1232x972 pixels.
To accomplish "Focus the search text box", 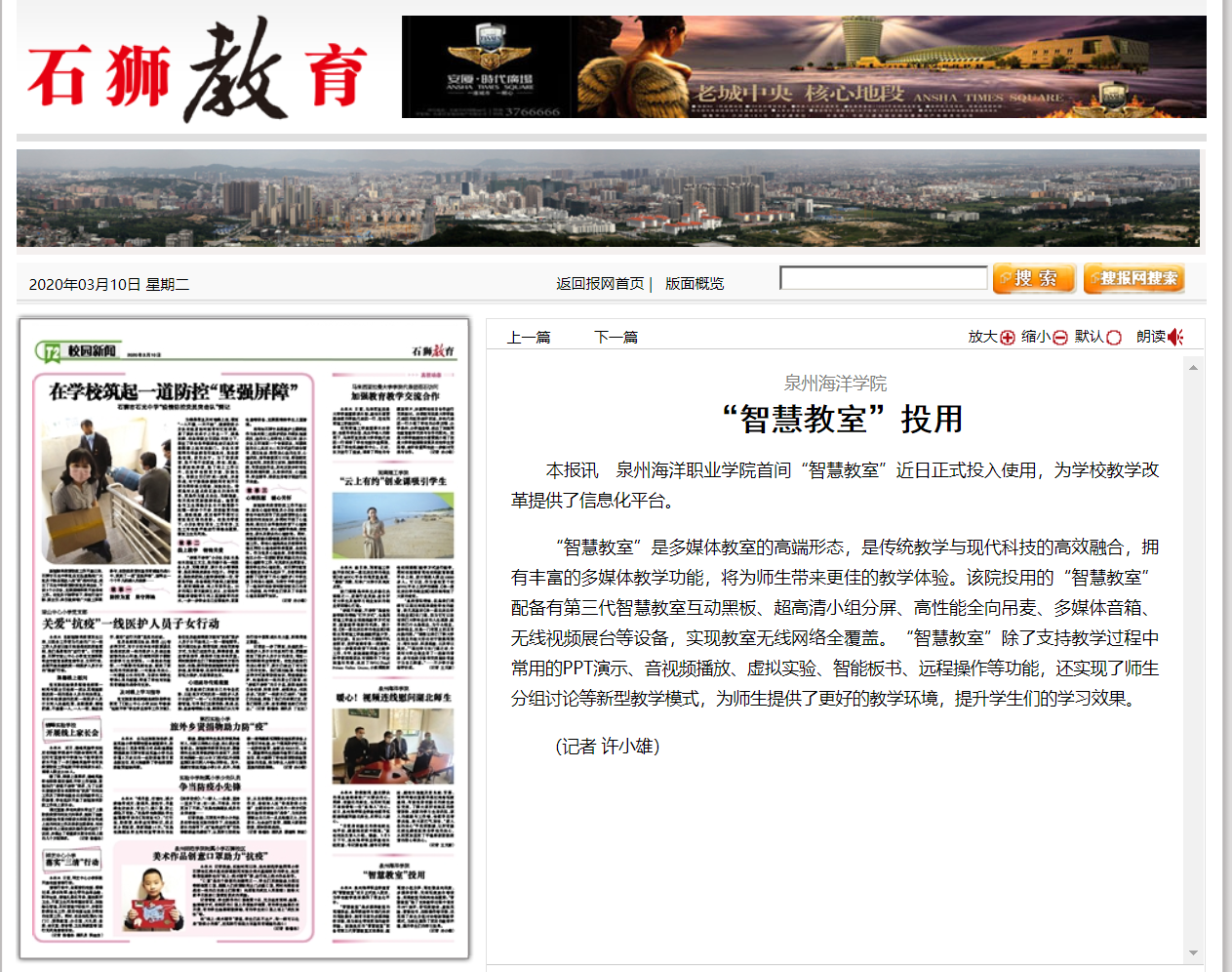I will click(884, 278).
